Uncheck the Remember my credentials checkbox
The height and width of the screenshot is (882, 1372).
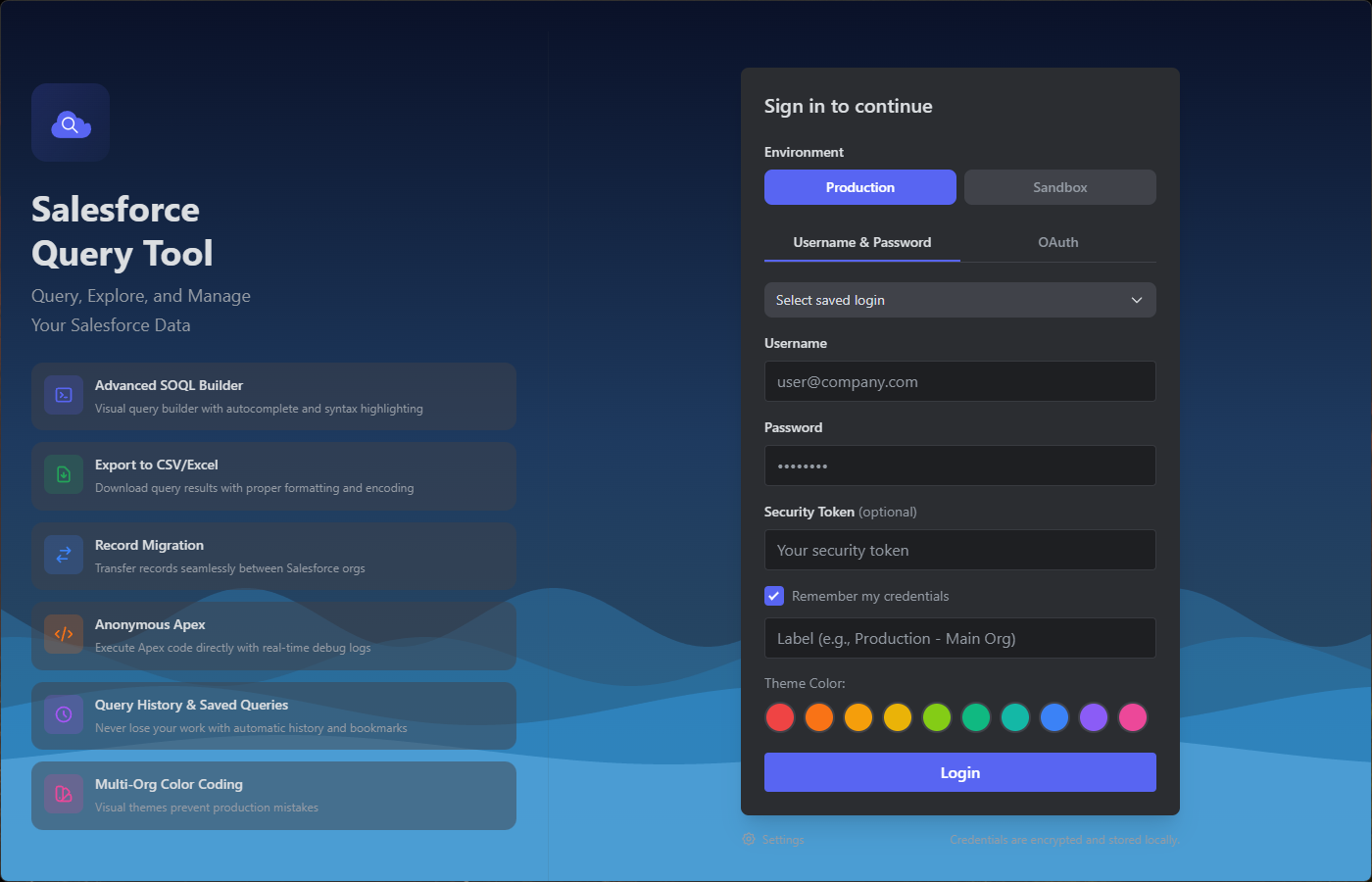tap(774, 596)
